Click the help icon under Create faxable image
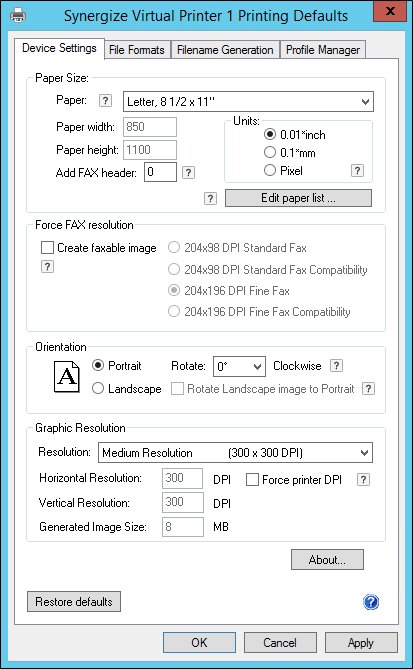The height and width of the screenshot is (669, 413). (x=47, y=267)
